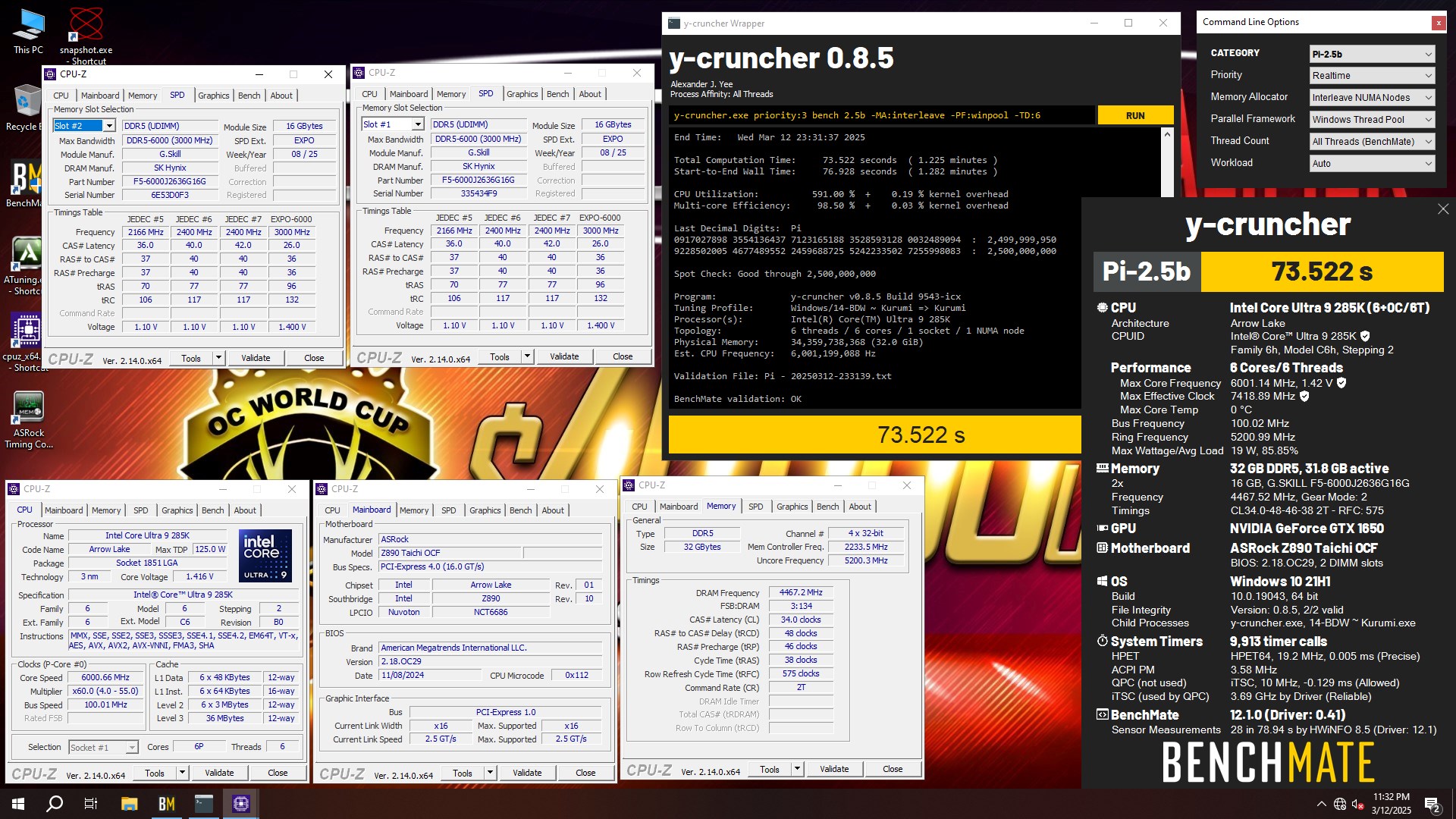
Task: Click Close button in Slot #1 CPU-Z window
Action: (x=623, y=356)
